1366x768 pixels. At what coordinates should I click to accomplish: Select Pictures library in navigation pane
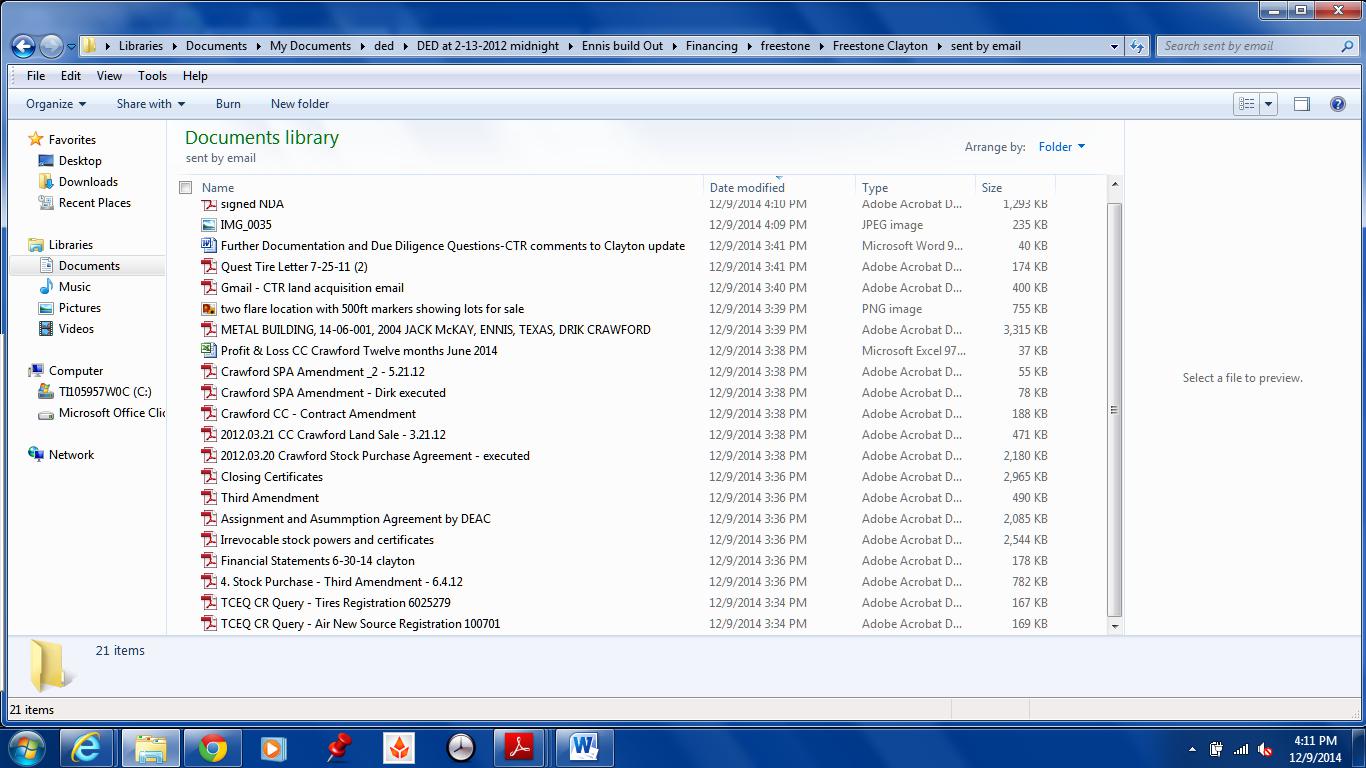tap(79, 308)
